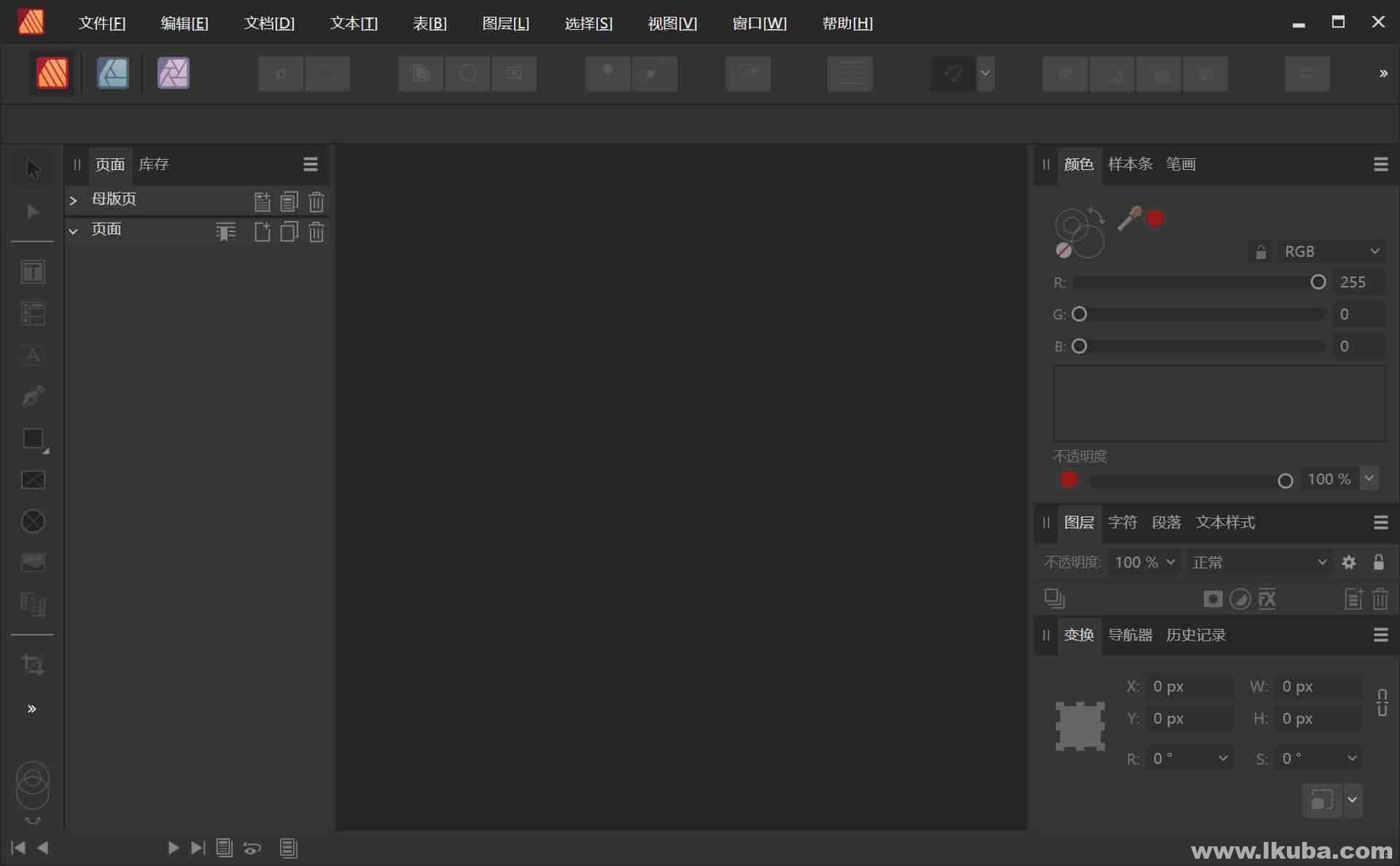The image size is (1400, 866).
Task: Select the Move tool
Action: (x=32, y=169)
